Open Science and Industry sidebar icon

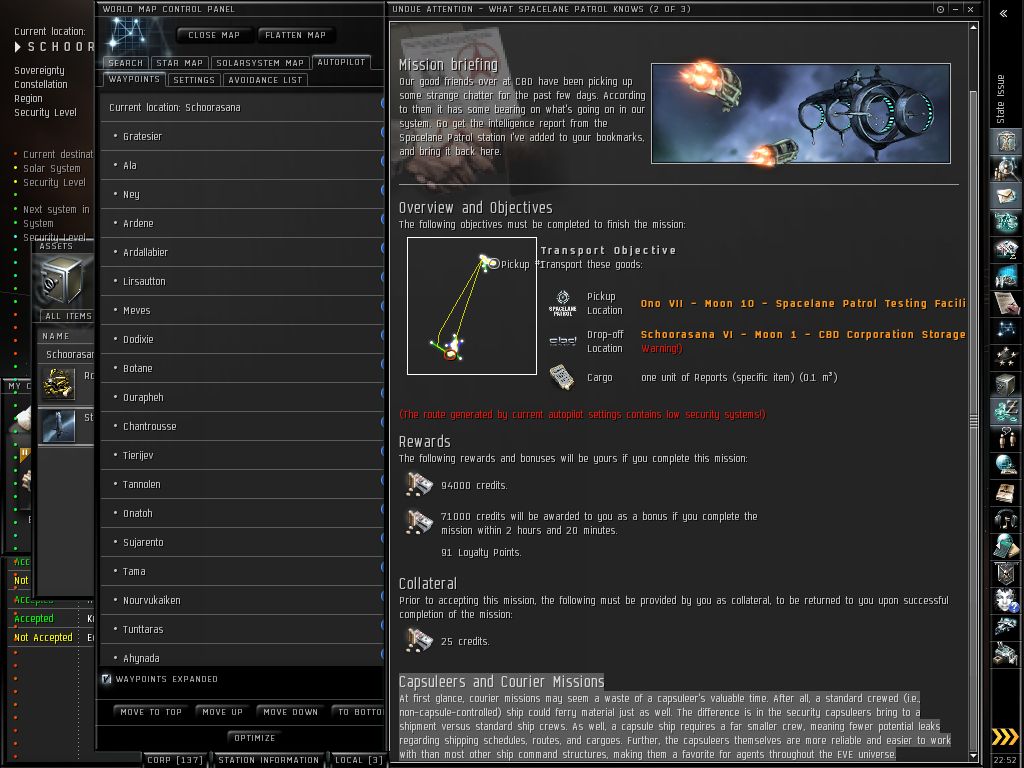1006,276
